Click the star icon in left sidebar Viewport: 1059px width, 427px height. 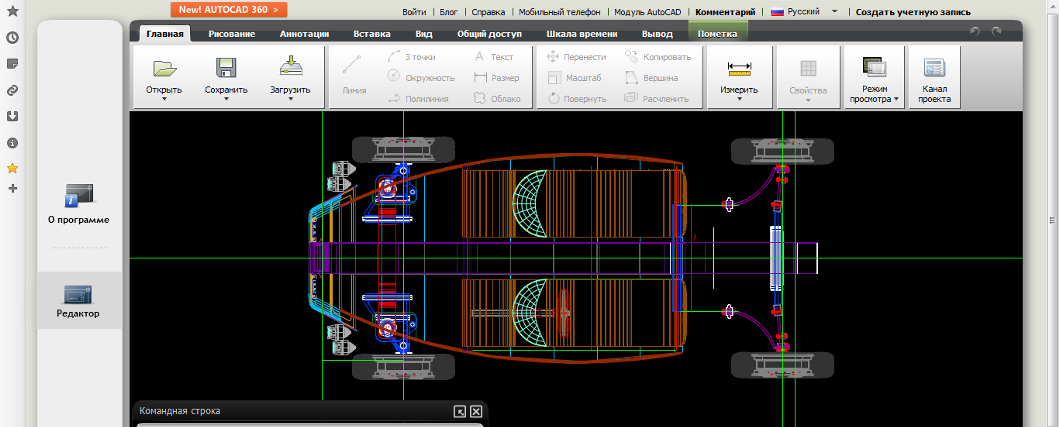point(11,11)
